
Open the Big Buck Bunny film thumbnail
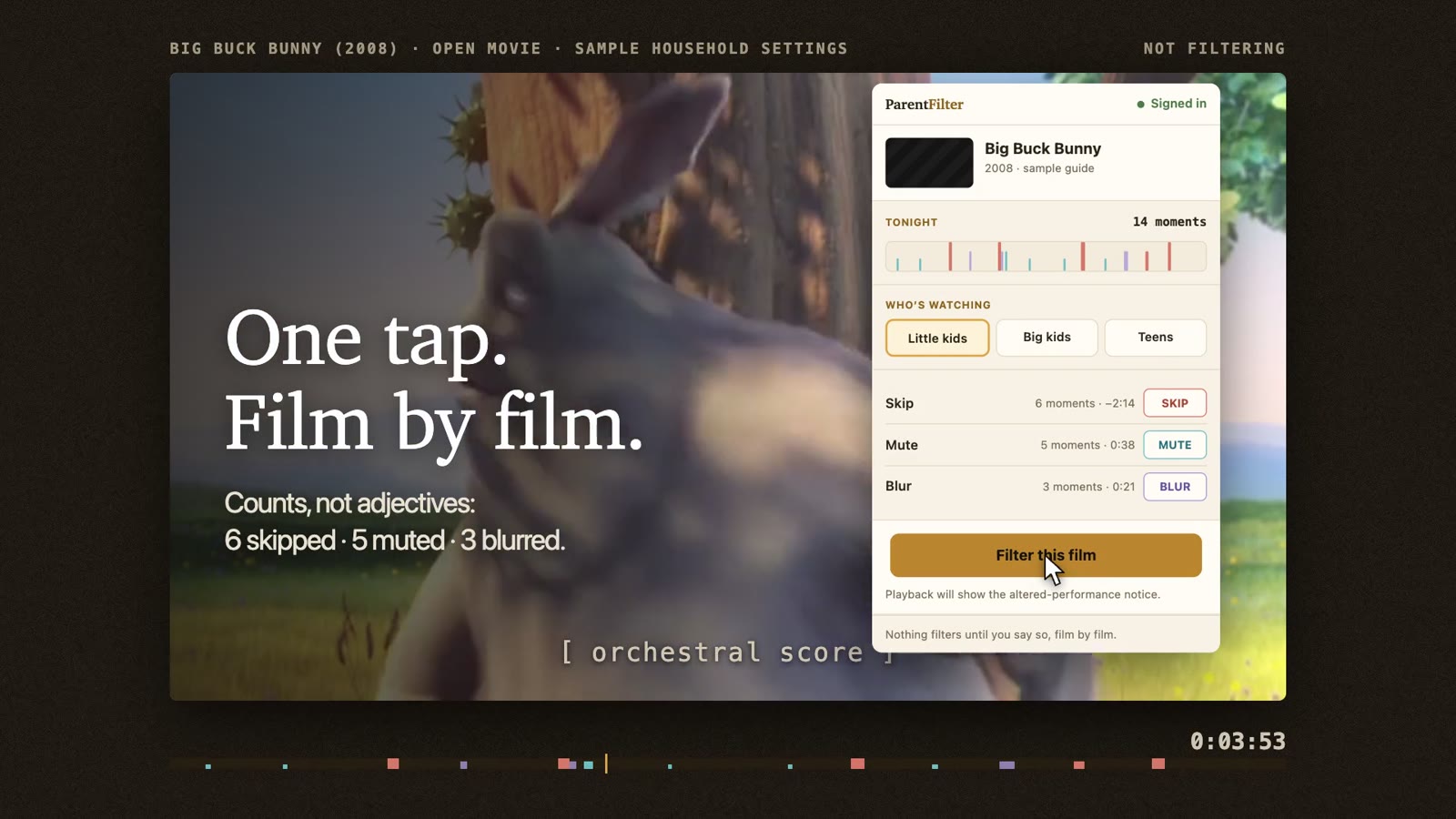pyautogui.click(x=929, y=163)
